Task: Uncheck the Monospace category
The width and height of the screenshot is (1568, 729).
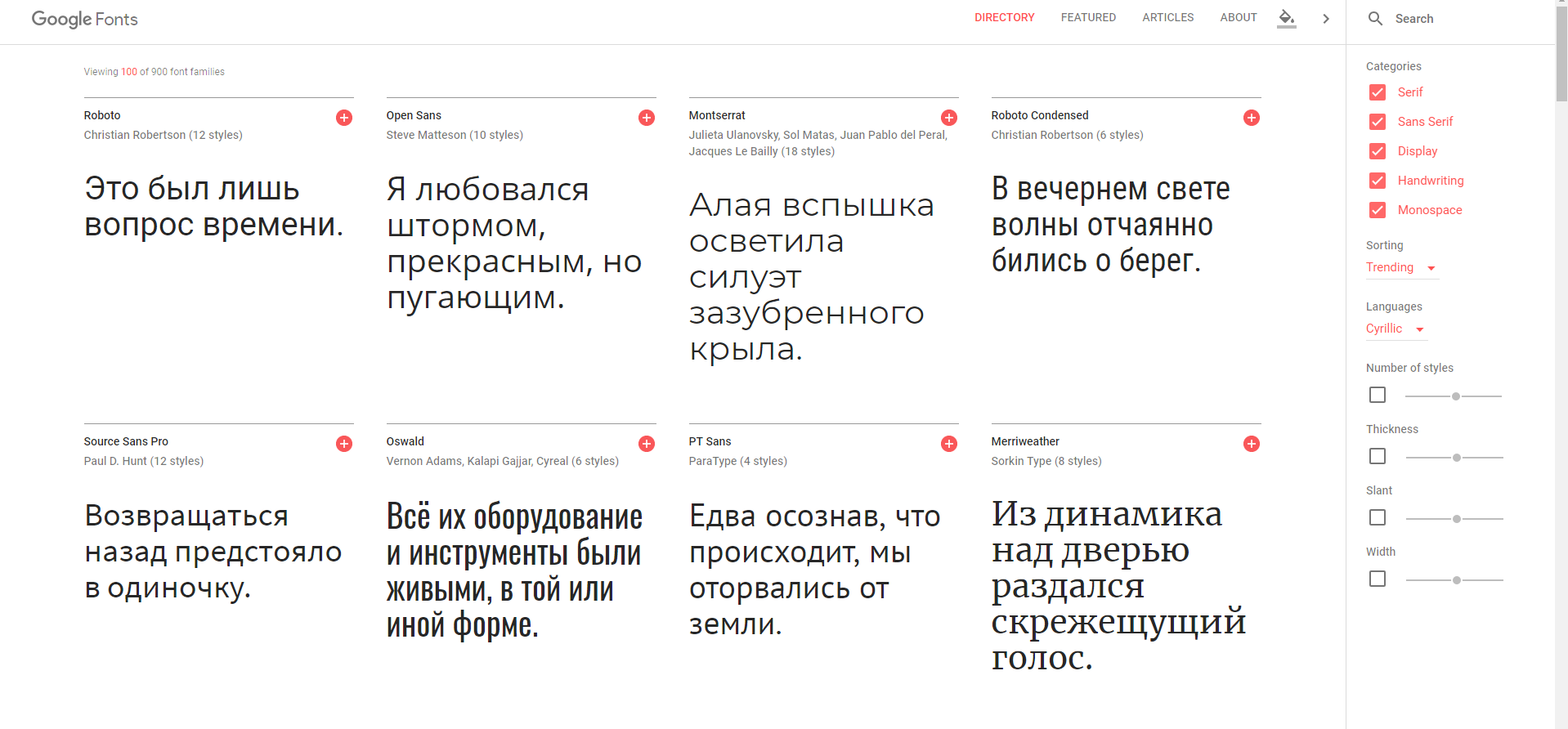Action: pyautogui.click(x=1378, y=210)
